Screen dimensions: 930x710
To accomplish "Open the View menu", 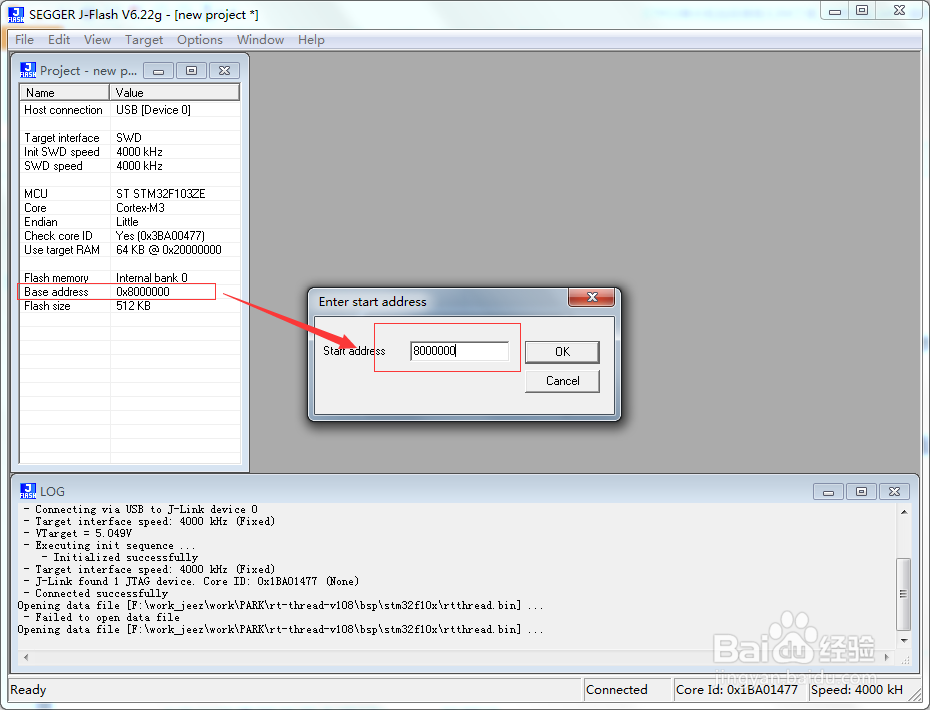I will (x=97, y=40).
